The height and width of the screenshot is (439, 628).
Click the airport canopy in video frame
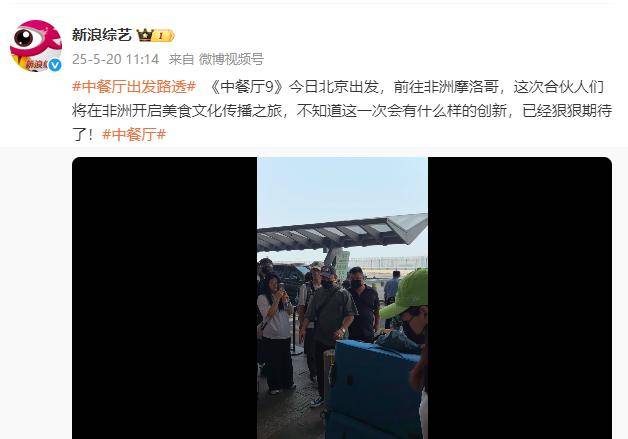click(342, 232)
